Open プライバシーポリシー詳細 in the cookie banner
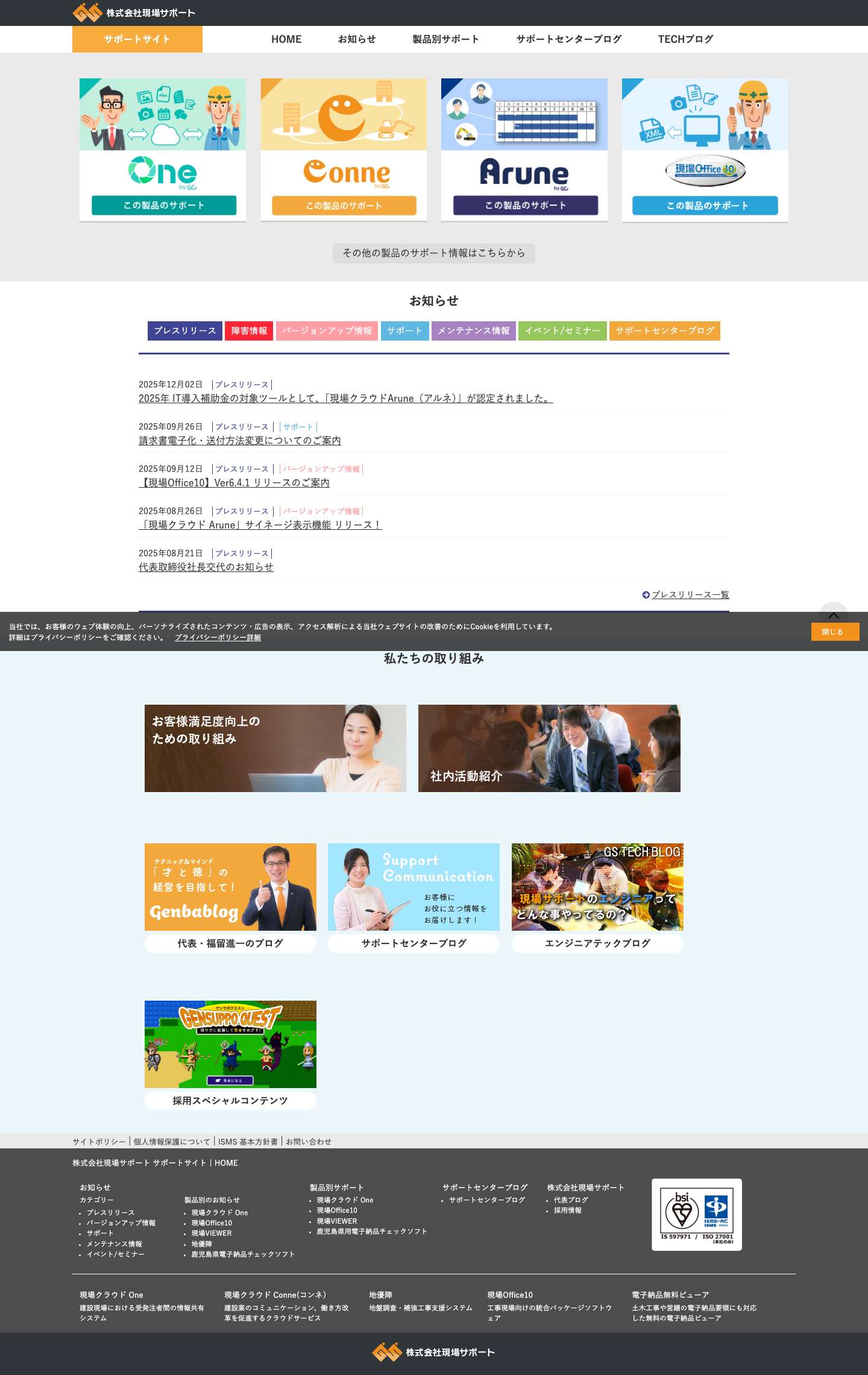Screen dimensions: 868x1375 [x=218, y=638]
